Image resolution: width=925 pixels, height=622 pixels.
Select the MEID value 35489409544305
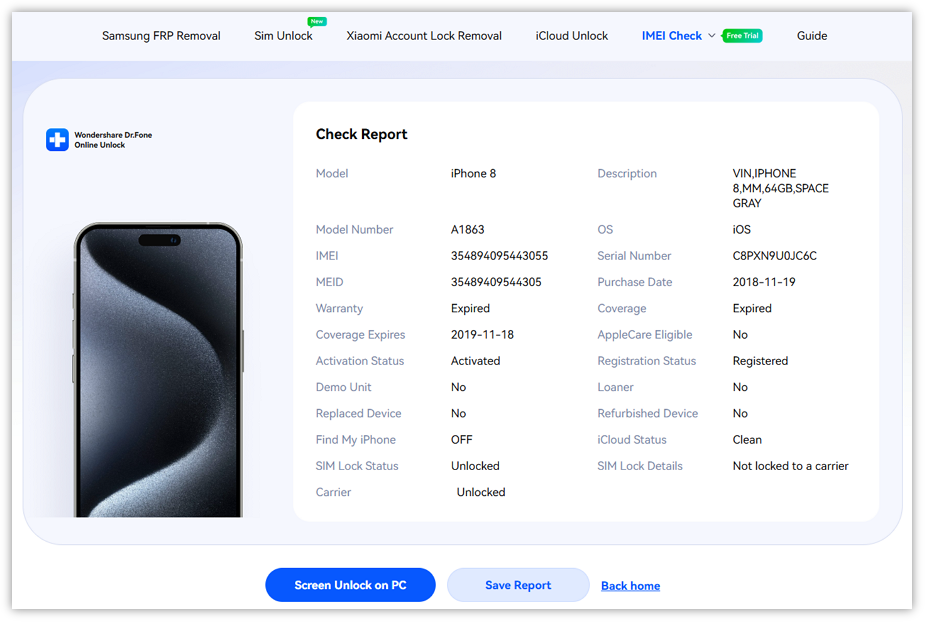[x=496, y=282]
